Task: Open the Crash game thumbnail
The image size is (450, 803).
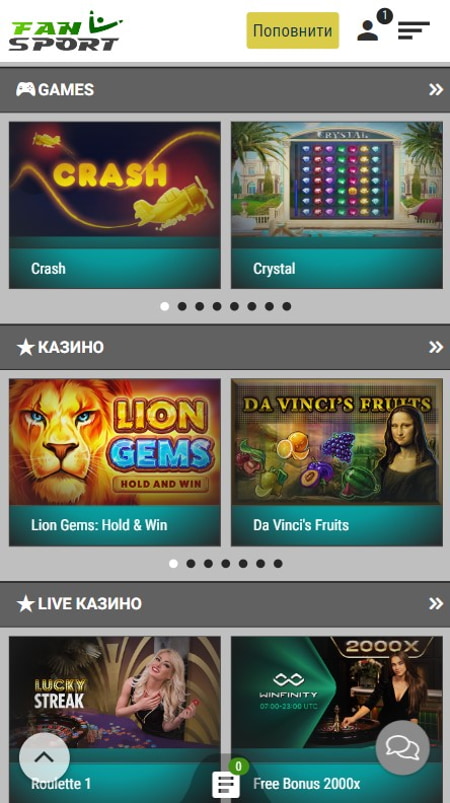Action: pyautogui.click(x=115, y=205)
